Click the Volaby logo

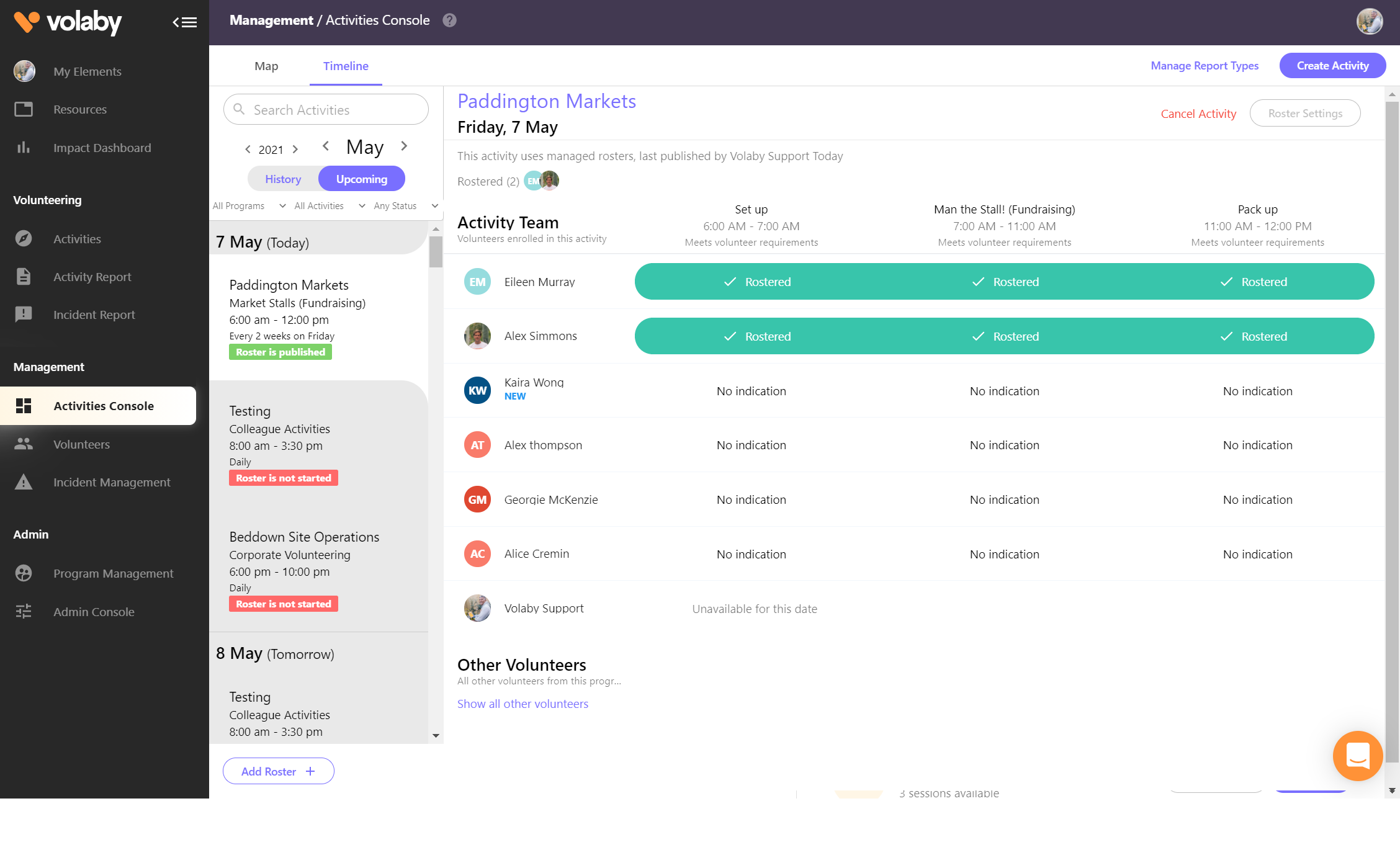pyautogui.click(x=66, y=22)
